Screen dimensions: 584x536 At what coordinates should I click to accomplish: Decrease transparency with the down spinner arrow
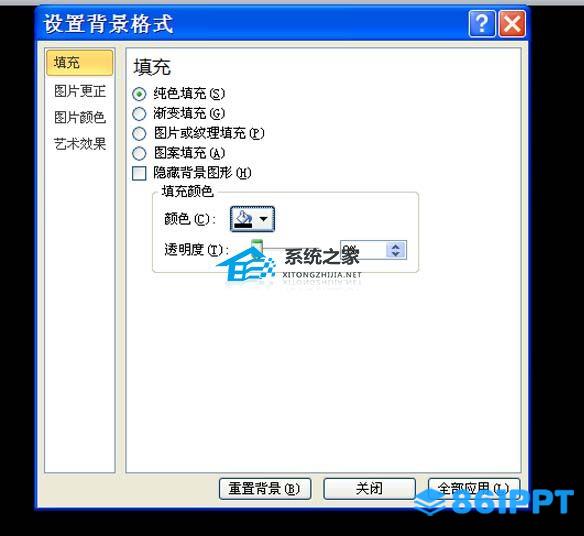point(396,254)
